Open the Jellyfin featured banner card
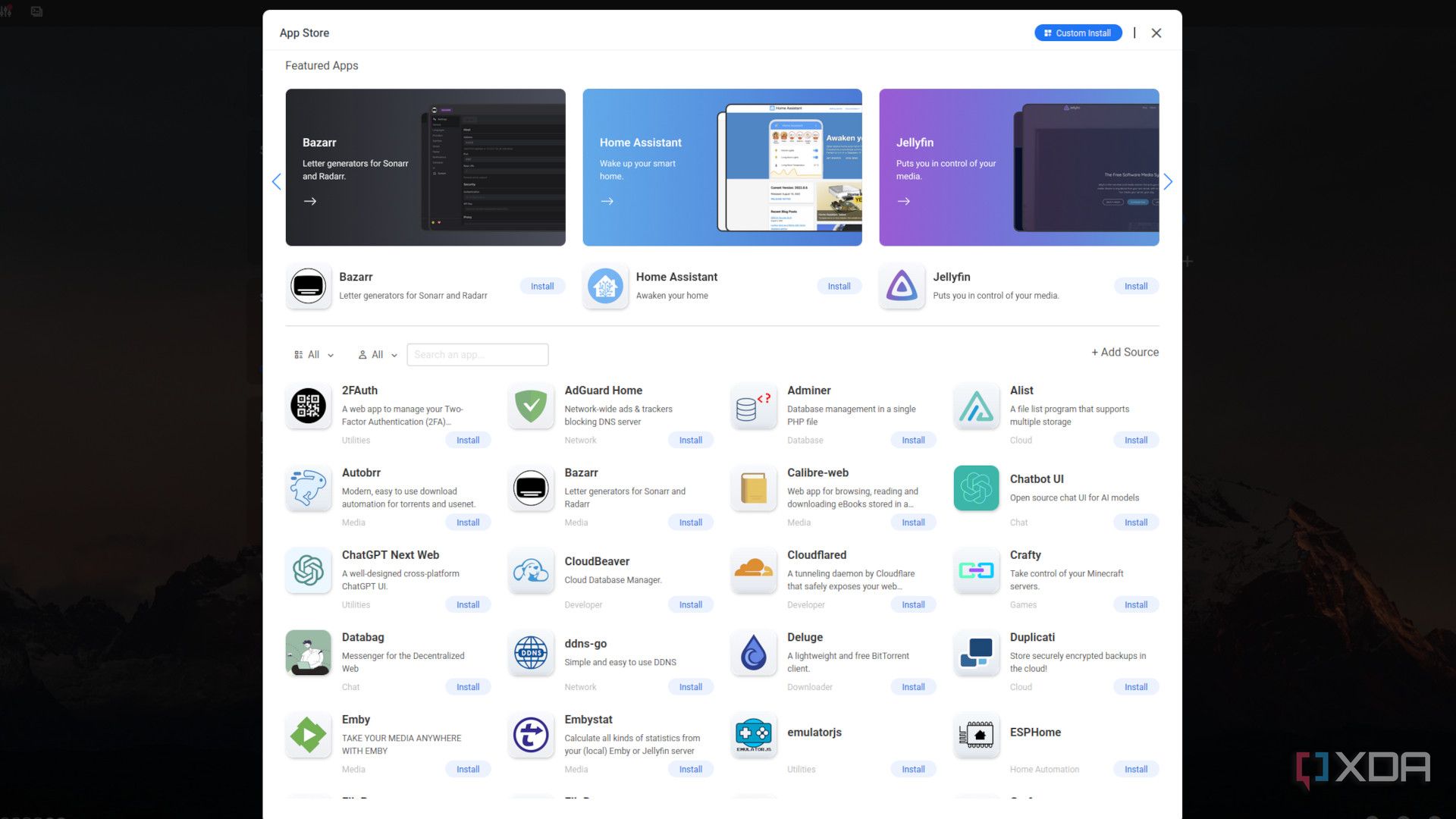Image resolution: width=1456 pixels, height=819 pixels. (1019, 168)
